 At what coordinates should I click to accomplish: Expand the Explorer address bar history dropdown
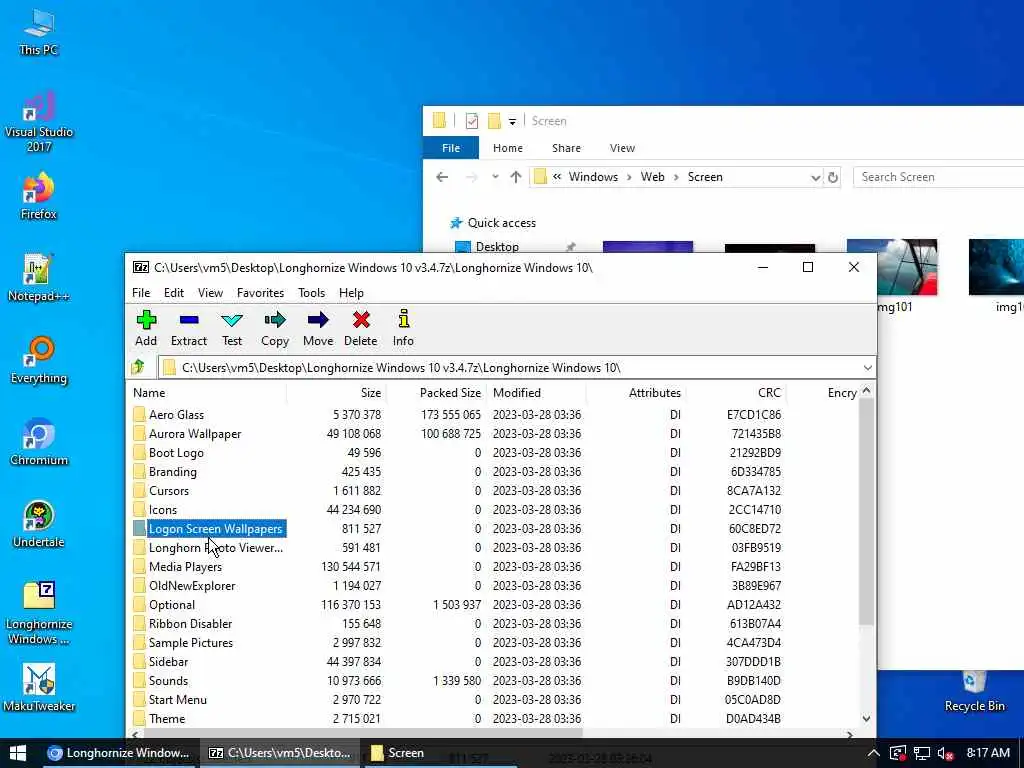pos(815,177)
